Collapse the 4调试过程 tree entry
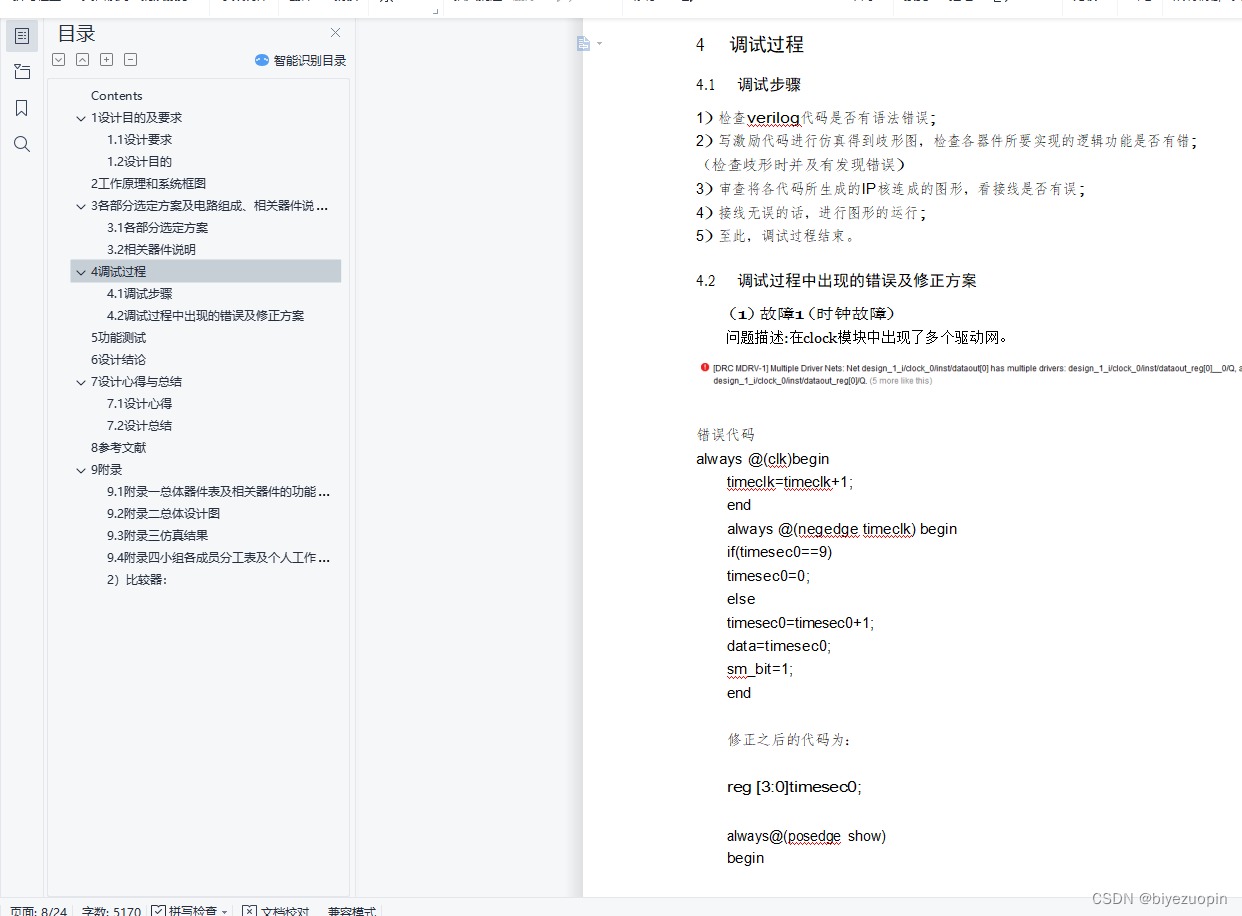Viewport: 1242px width, 916px height. [81, 271]
